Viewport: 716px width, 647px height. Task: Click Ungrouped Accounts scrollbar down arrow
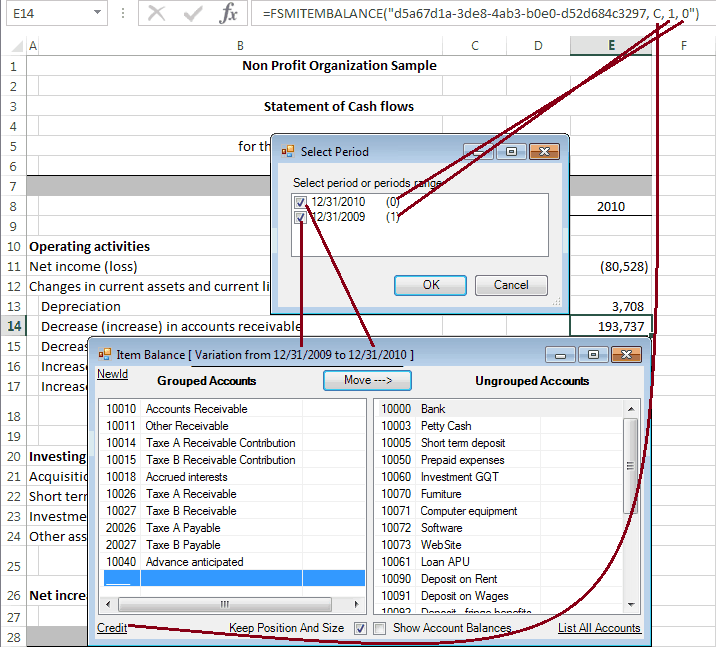click(631, 605)
